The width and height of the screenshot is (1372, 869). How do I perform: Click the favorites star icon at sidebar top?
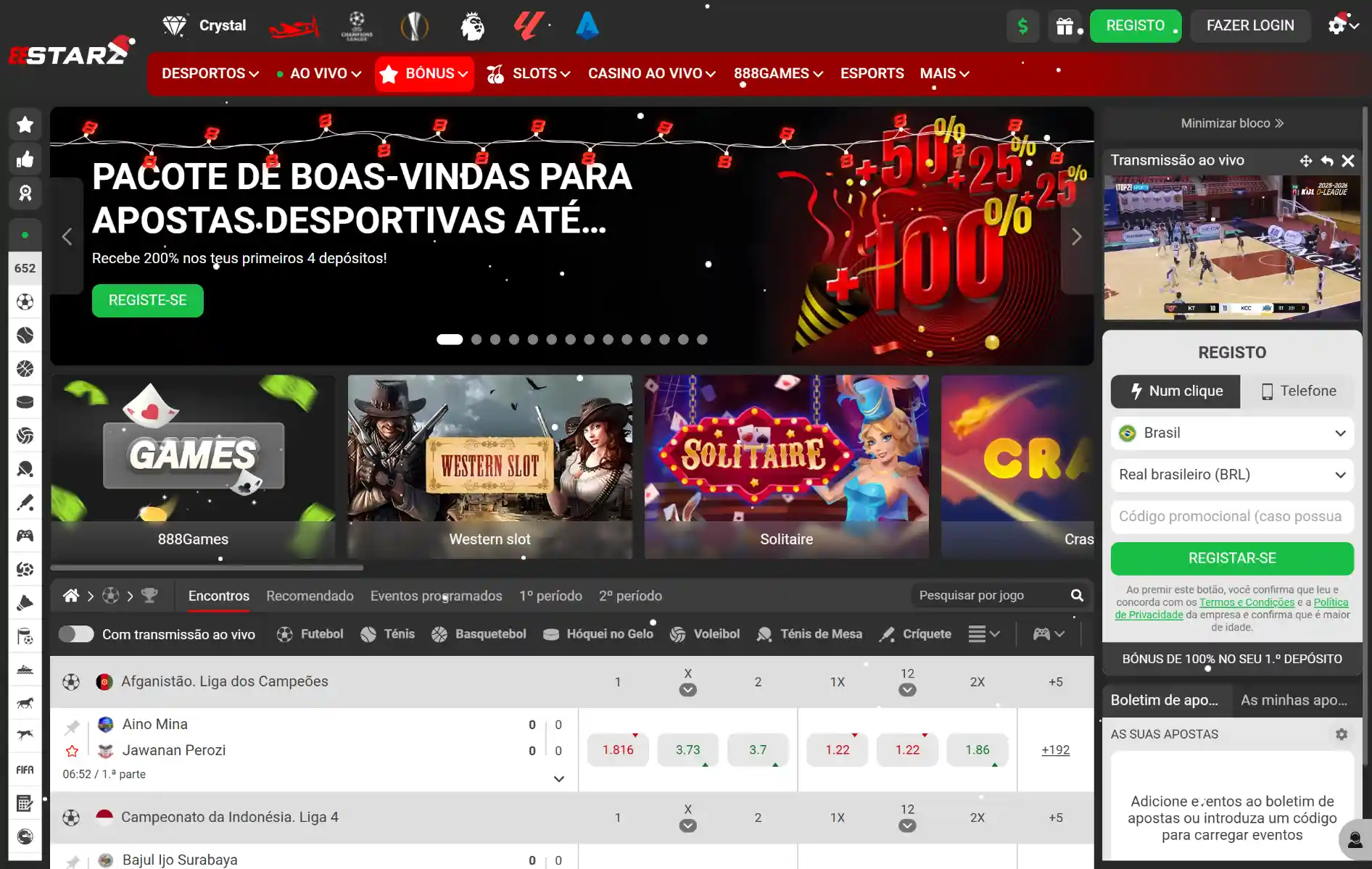(25, 124)
